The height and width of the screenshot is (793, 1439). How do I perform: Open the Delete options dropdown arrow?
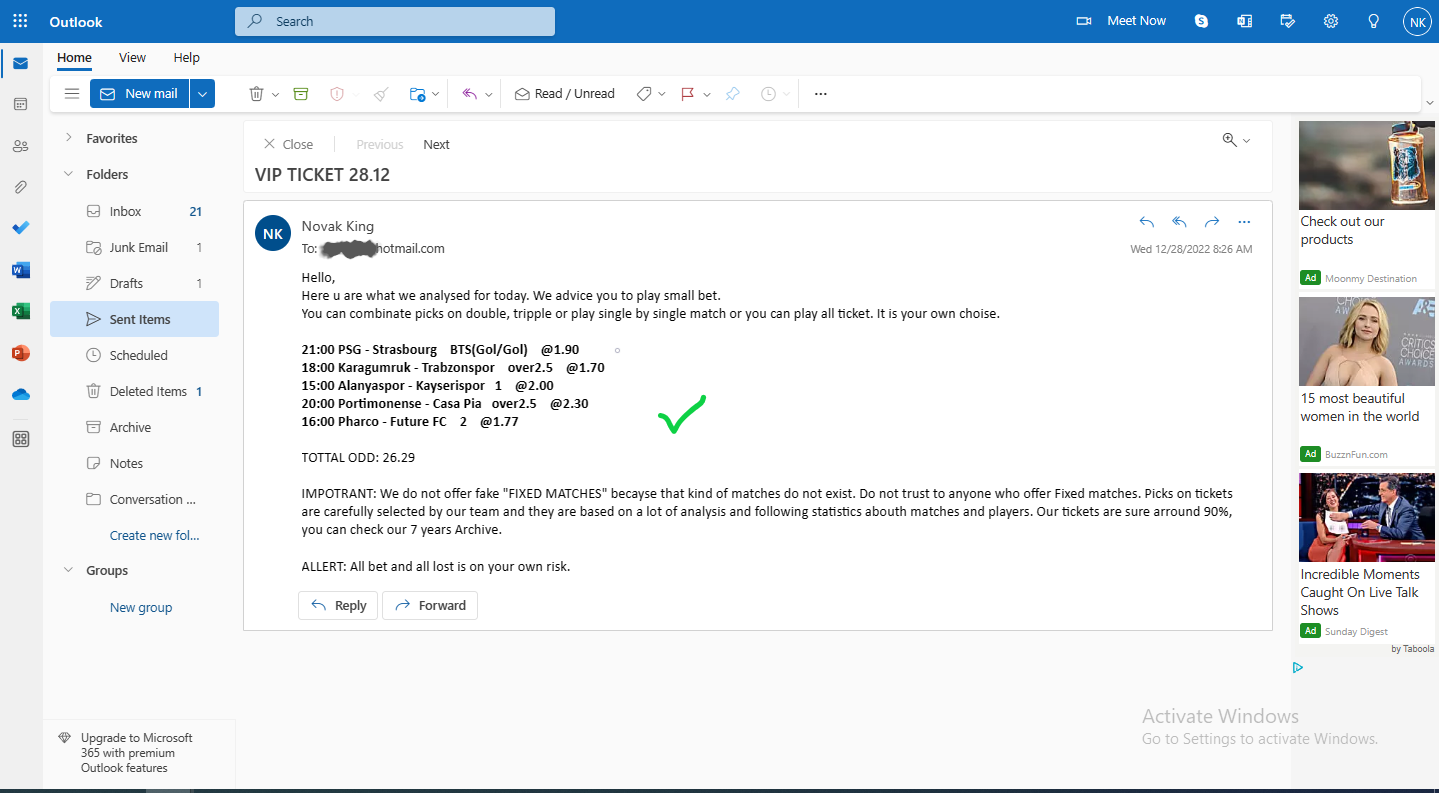pos(276,94)
